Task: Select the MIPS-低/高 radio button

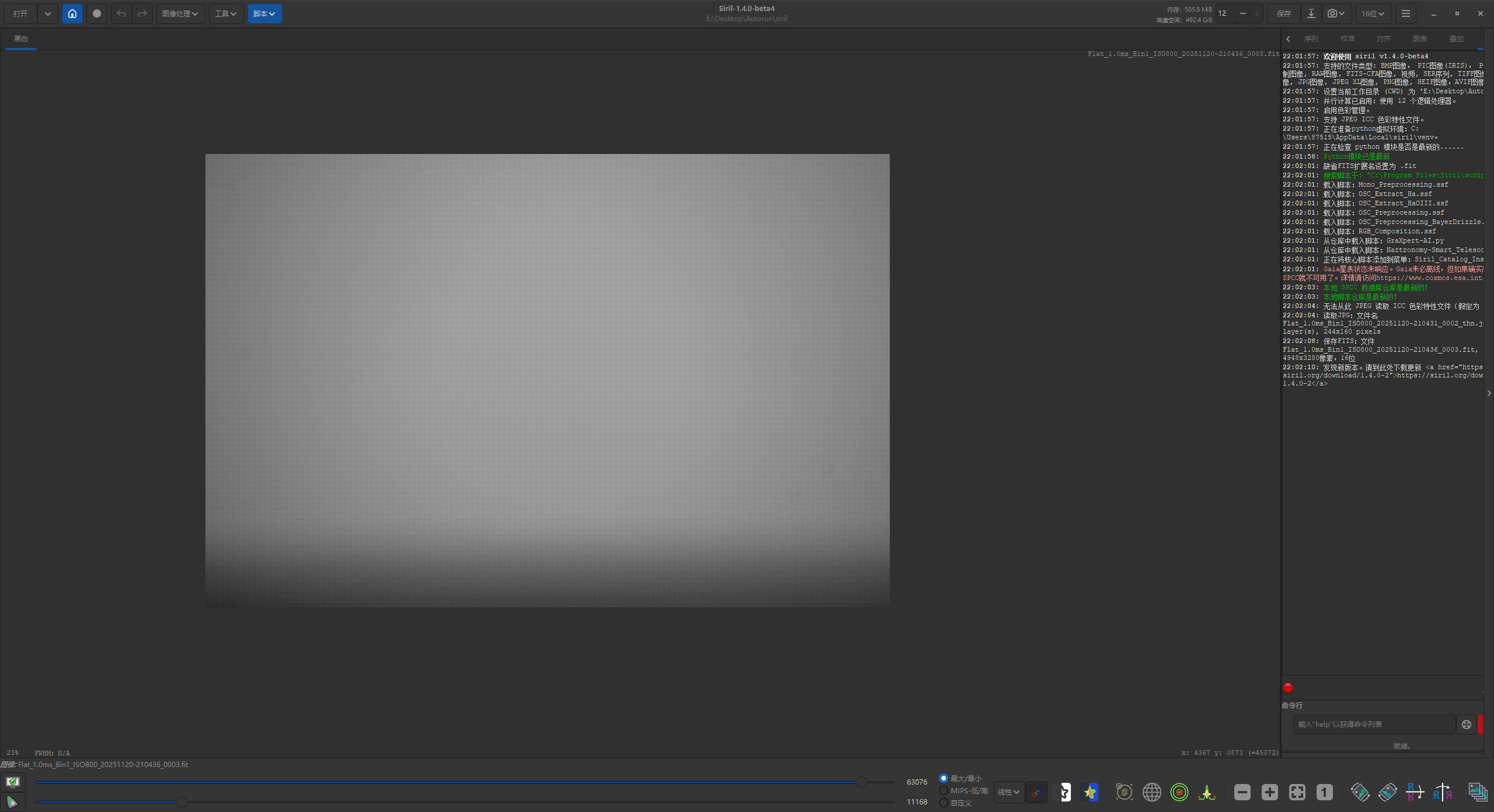Action: 943,790
